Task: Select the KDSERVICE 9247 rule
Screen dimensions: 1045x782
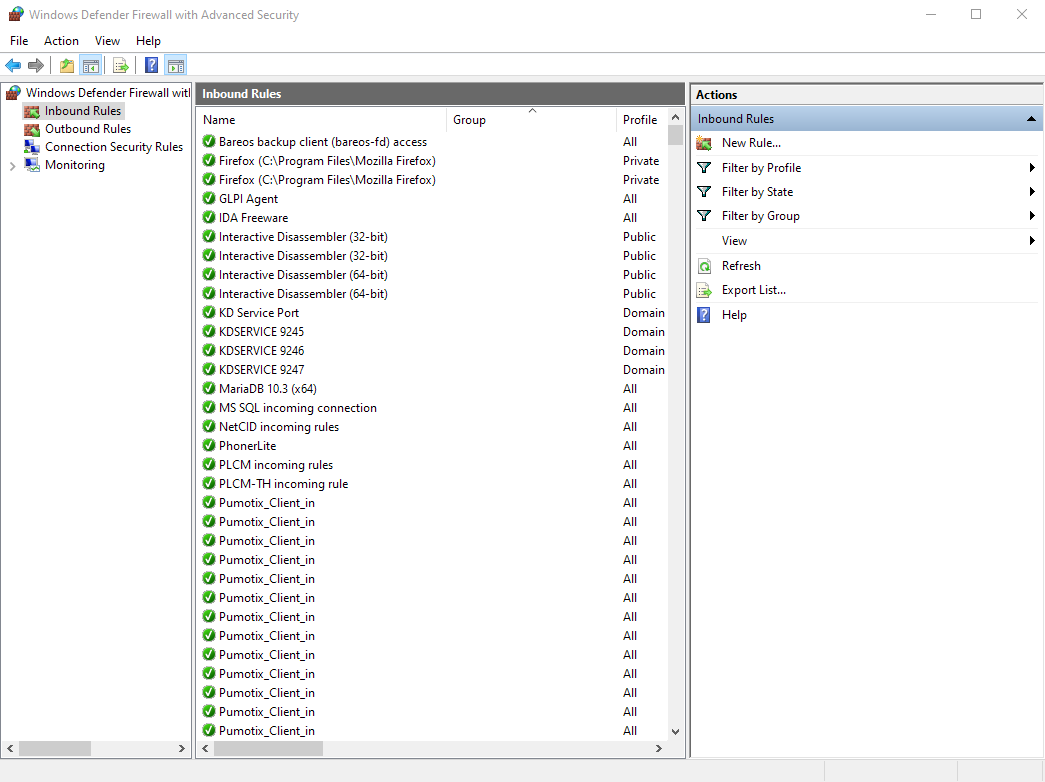Action: point(261,369)
